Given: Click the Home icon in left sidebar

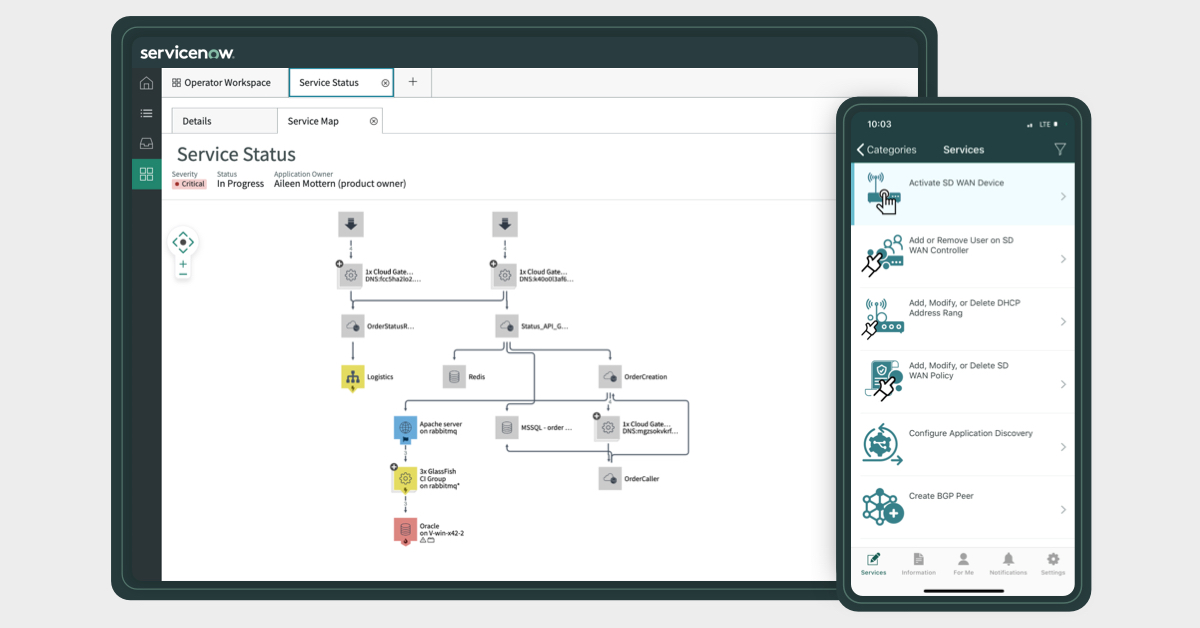Looking at the screenshot, I should point(146,83).
